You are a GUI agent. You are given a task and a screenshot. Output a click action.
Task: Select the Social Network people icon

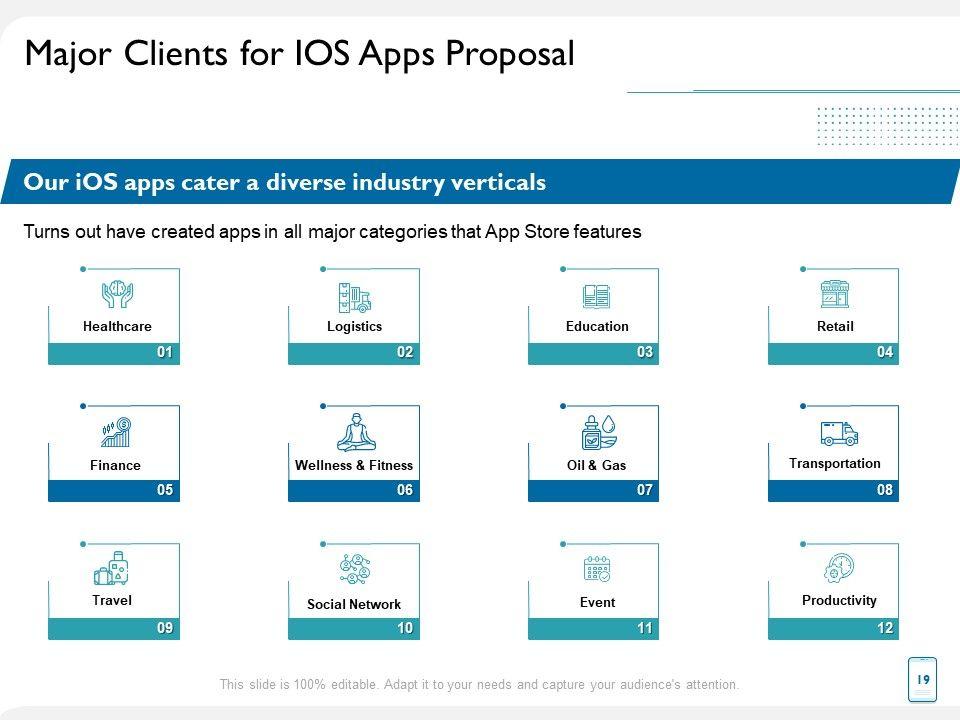[x=355, y=568]
